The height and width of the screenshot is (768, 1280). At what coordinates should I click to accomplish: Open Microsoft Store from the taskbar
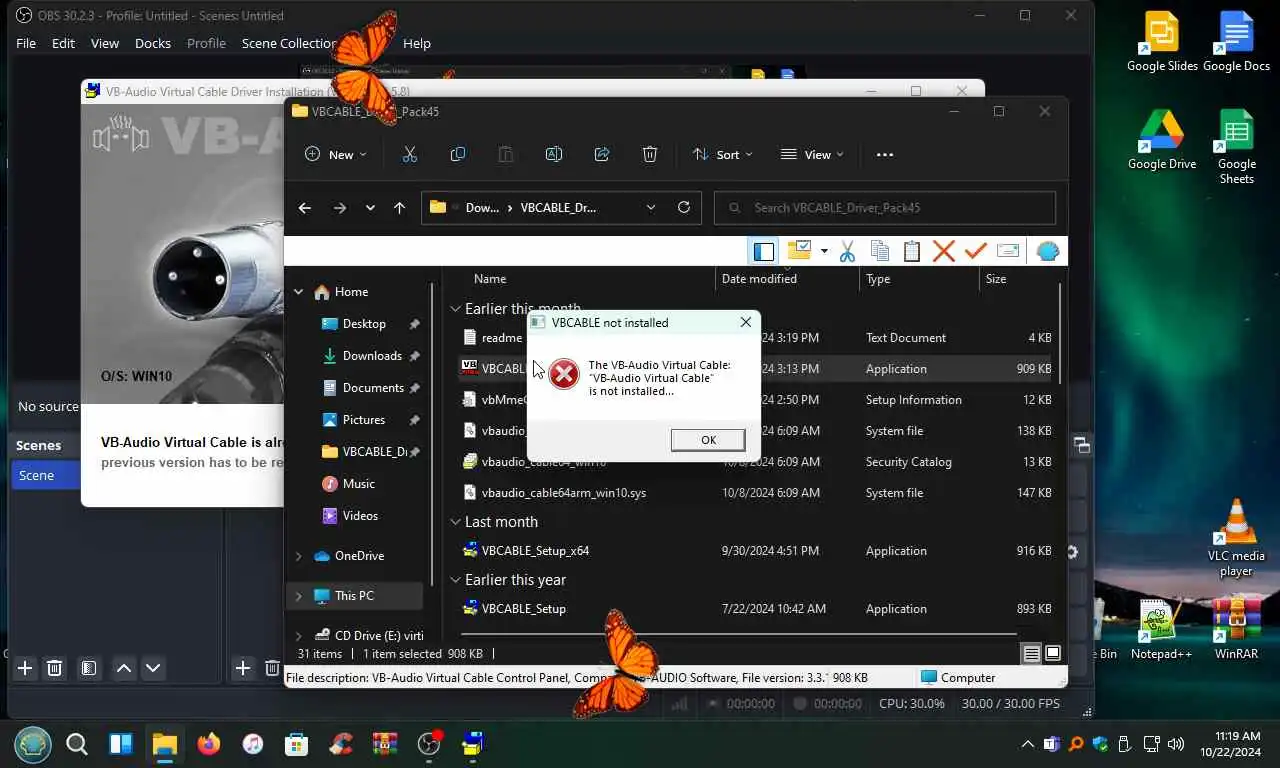pos(296,744)
